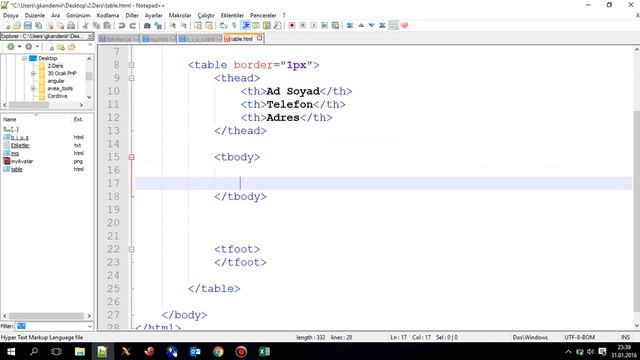Close the Explorer side panel
The height and width of the screenshot is (360, 640).
(x=90, y=37)
